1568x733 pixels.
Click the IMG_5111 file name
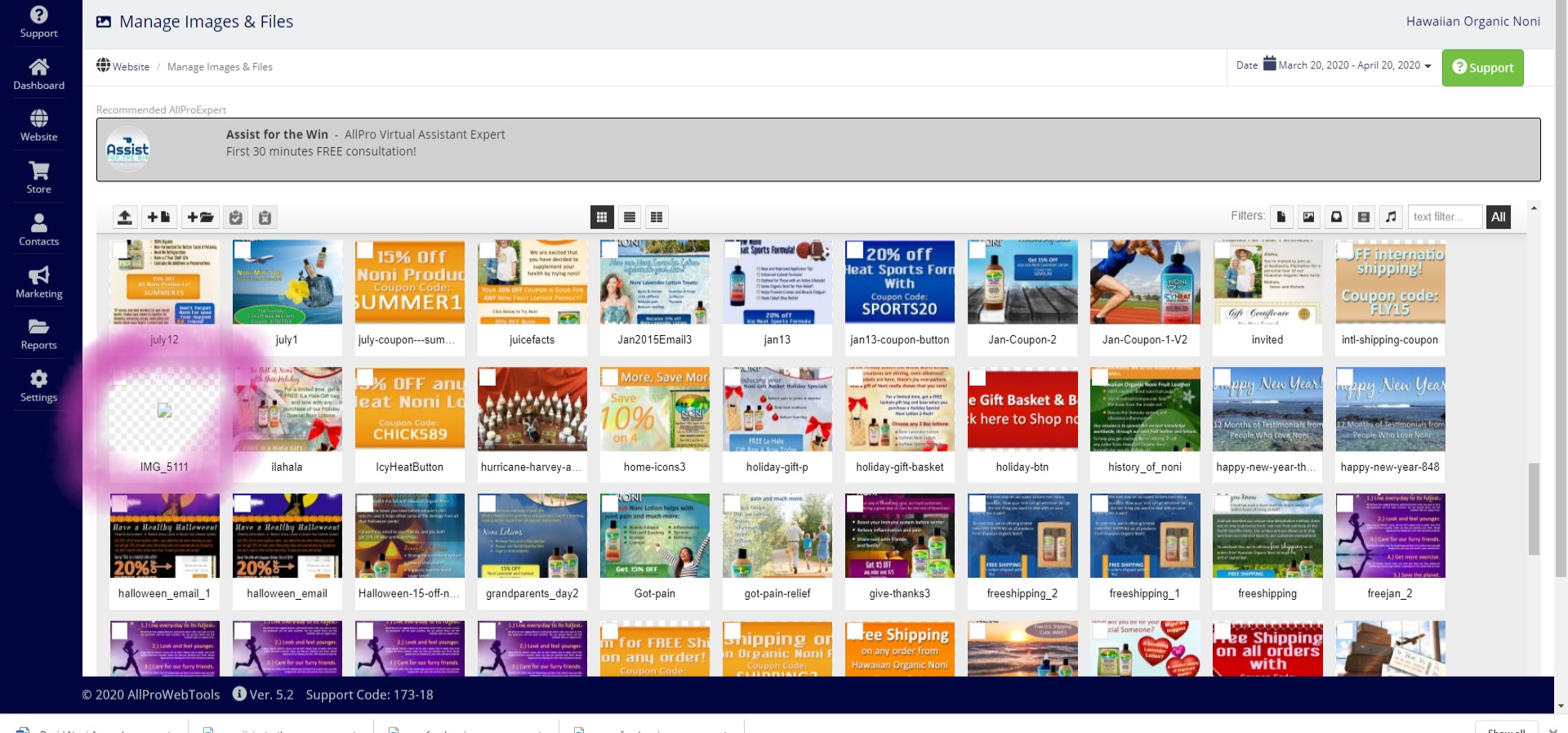pos(164,467)
